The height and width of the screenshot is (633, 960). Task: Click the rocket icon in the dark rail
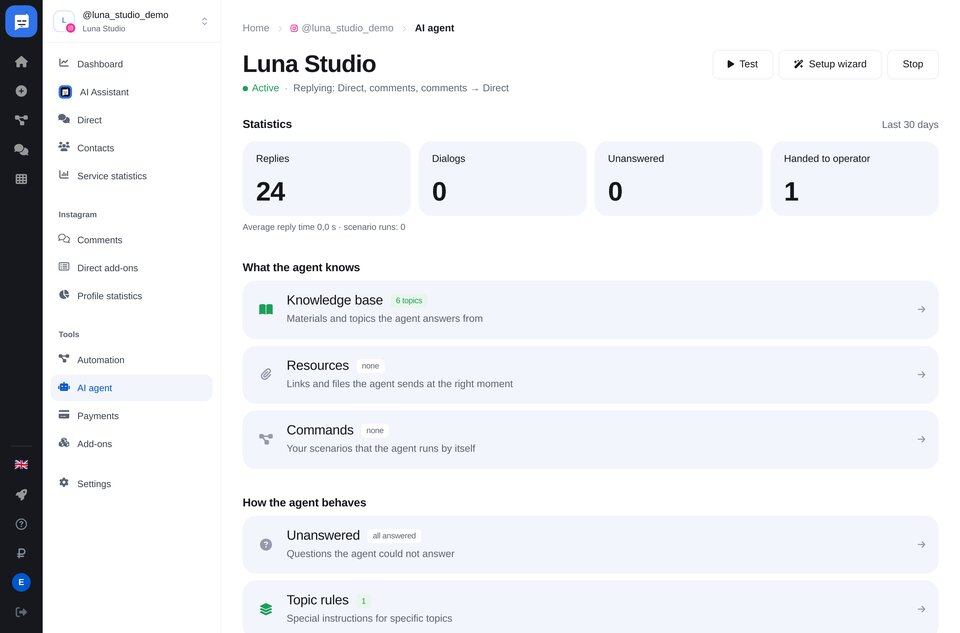click(21, 495)
